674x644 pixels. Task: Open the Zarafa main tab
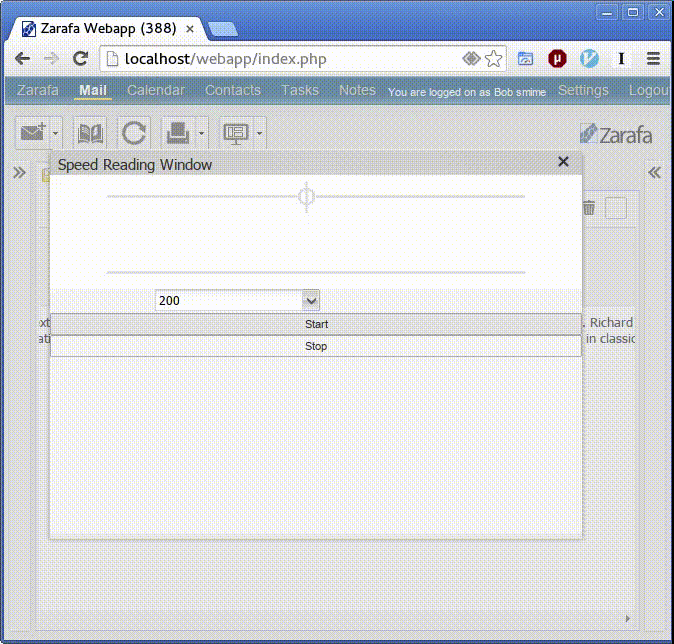pos(38,90)
